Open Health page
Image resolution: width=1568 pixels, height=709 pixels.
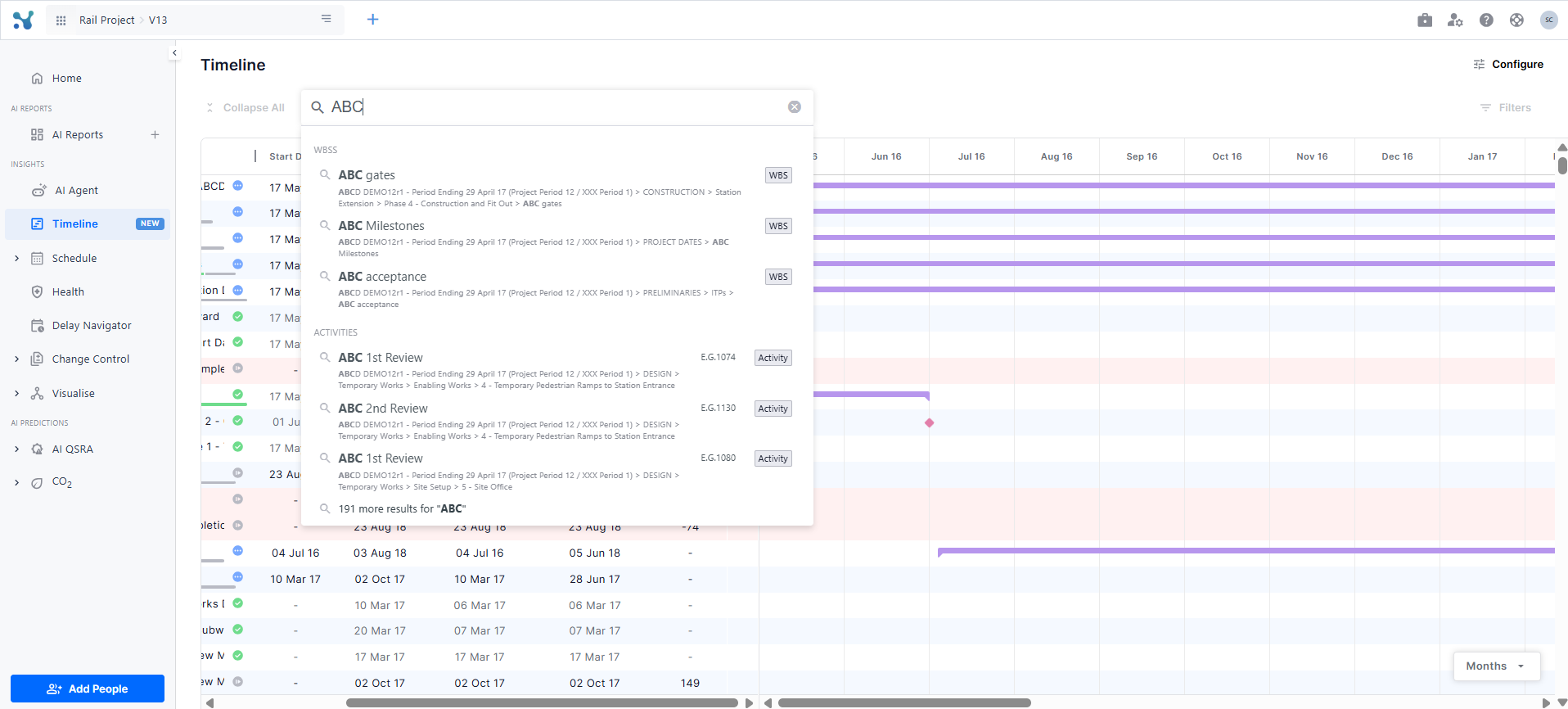pyautogui.click(x=68, y=291)
